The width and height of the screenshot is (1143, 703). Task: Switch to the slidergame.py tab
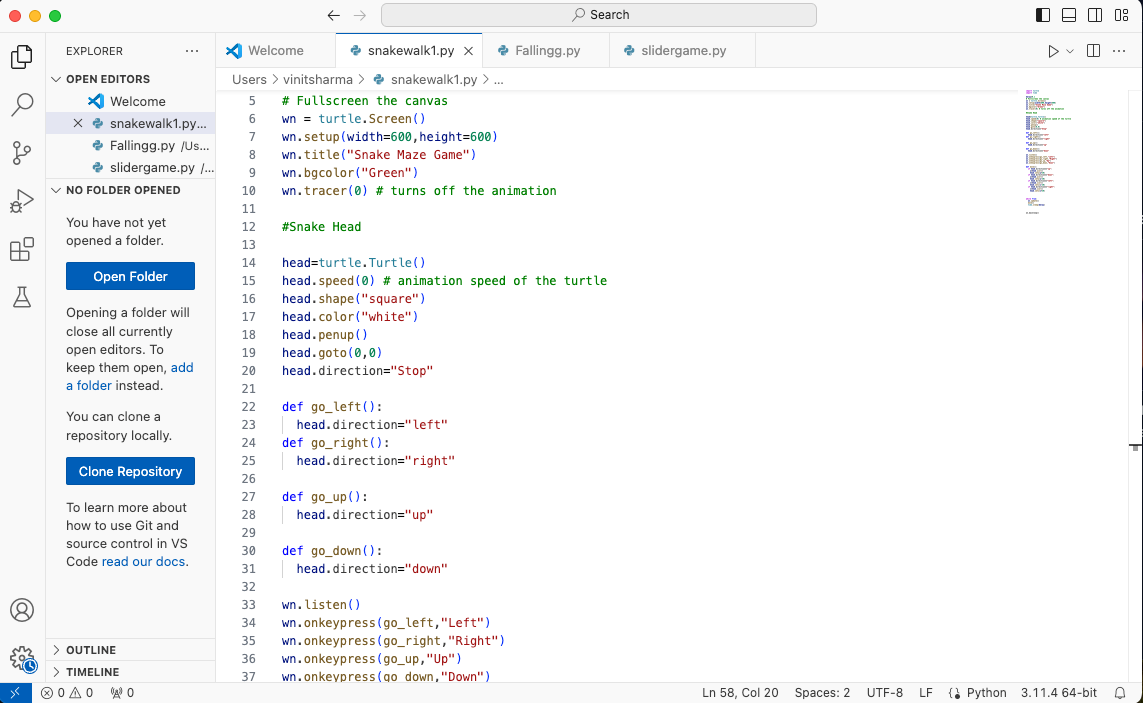683,51
